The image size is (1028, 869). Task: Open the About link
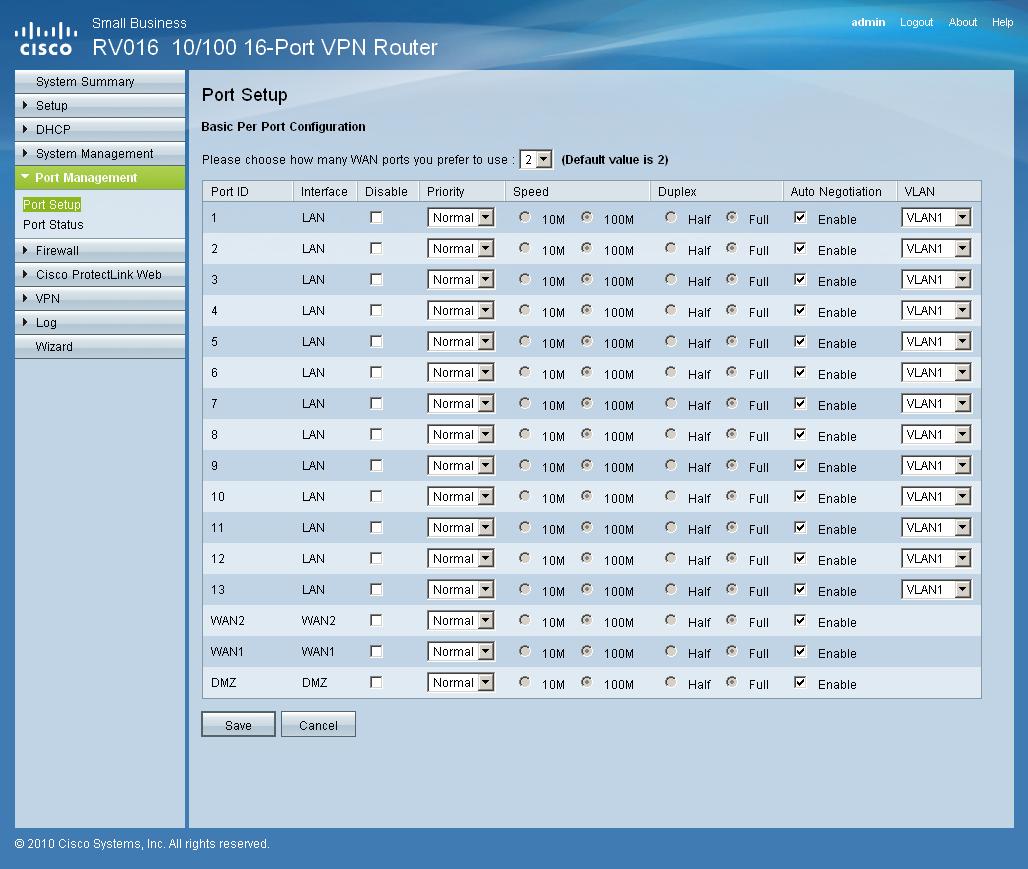coord(962,22)
